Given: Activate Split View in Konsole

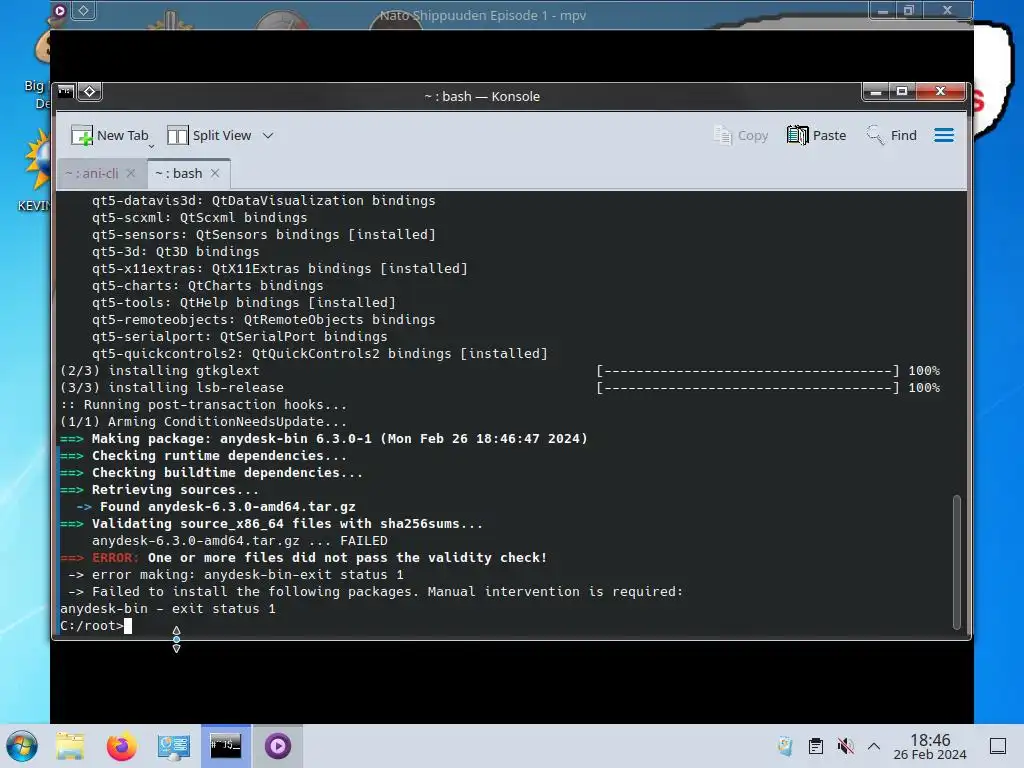Looking at the screenshot, I should point(209,135).
